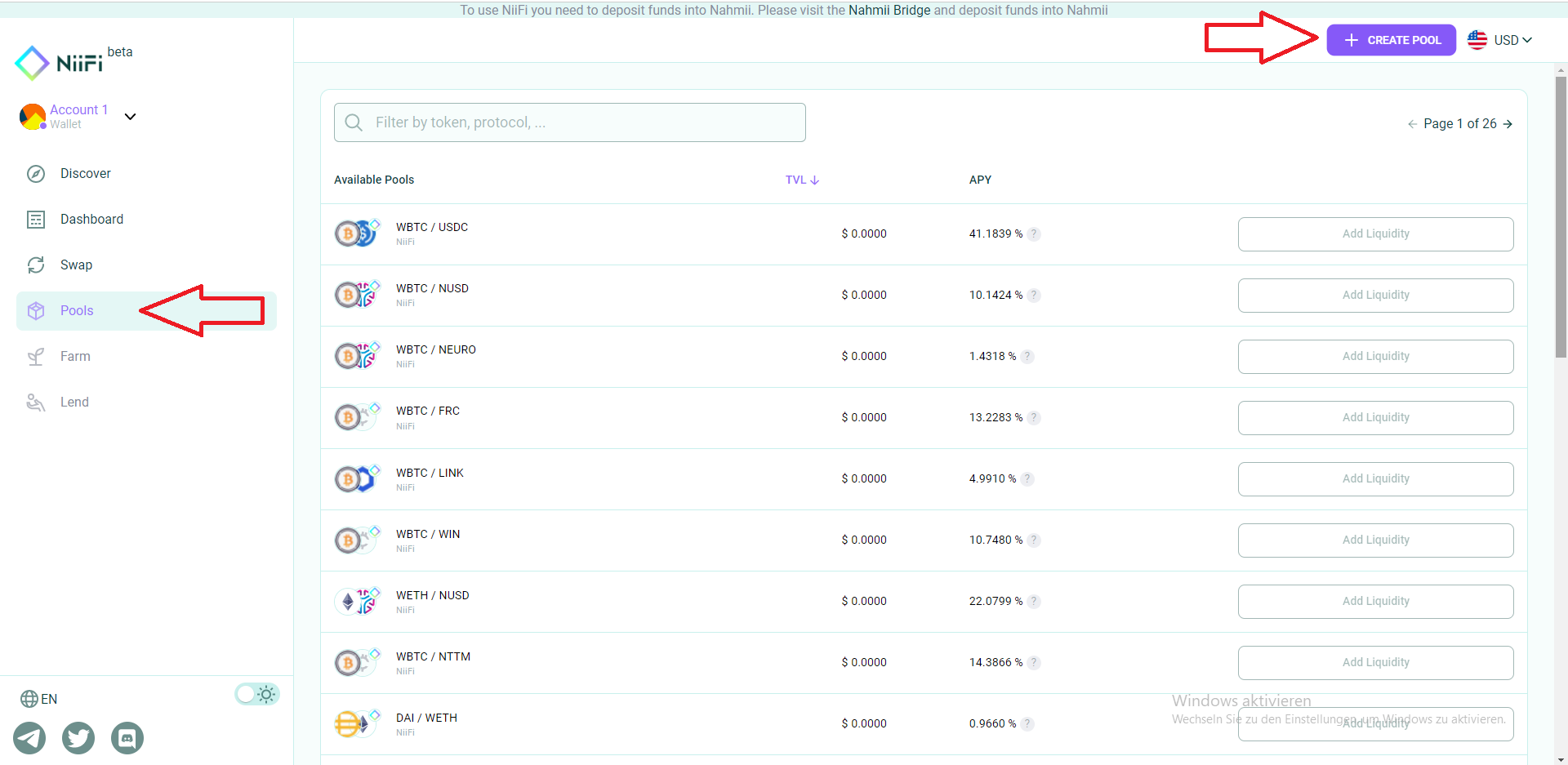This screenshot has height=765, width=1568.
Task: Click the search magnifier icon
Action: (x=354, y=122)
